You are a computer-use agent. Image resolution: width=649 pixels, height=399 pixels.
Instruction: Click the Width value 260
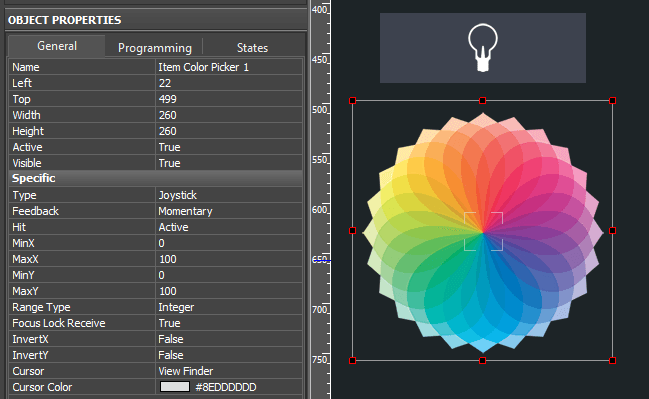[x=229, y=115]
